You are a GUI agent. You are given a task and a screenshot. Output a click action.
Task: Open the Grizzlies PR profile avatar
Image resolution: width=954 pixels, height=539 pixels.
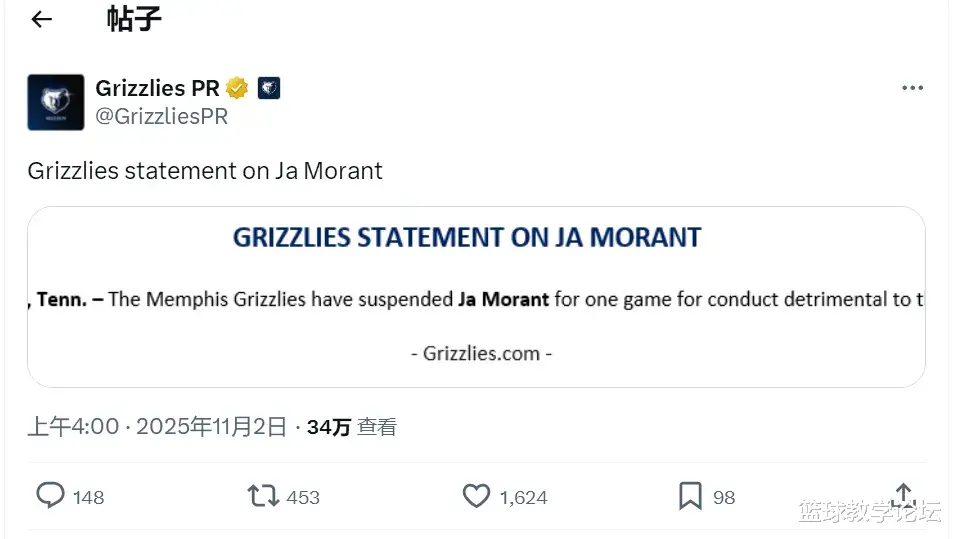[55, 102]
